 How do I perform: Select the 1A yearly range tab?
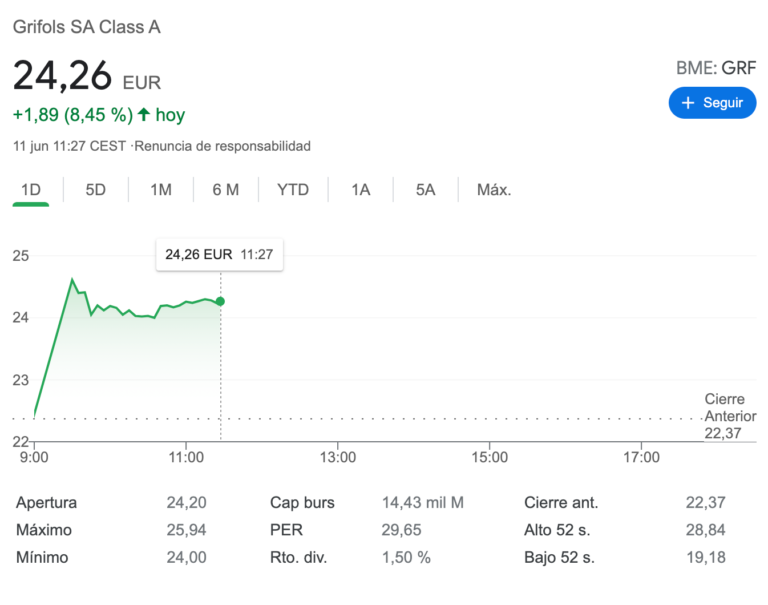pyautogui.click(x=360, y=190)
